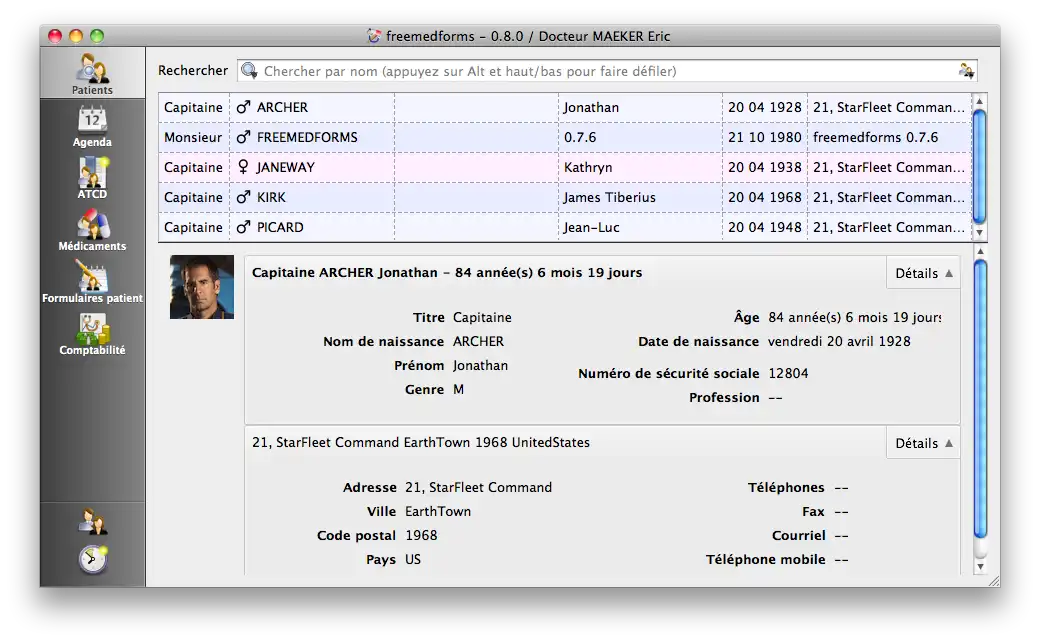Click the freemedforms title bar icon

coord(374,36)
